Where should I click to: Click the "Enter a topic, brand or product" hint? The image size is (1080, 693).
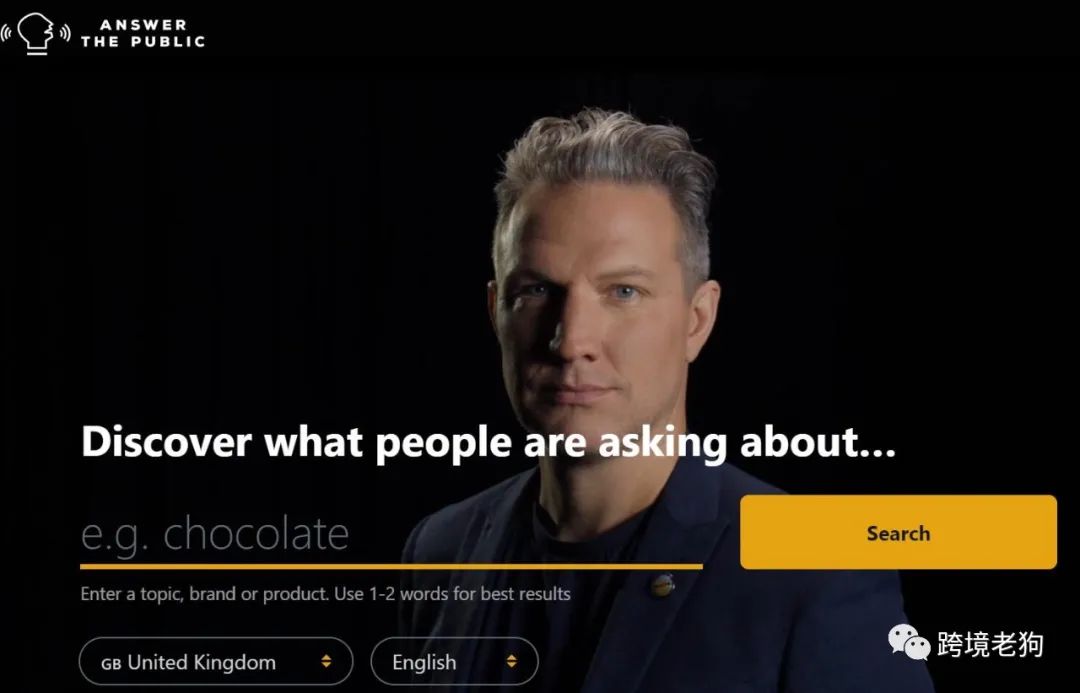coord(325,594)
